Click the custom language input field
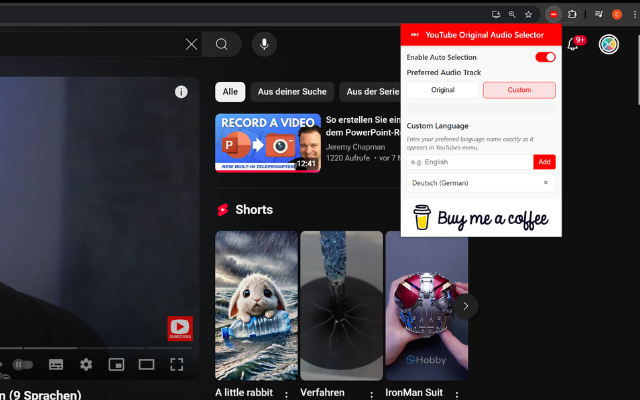 coord(470,162)
